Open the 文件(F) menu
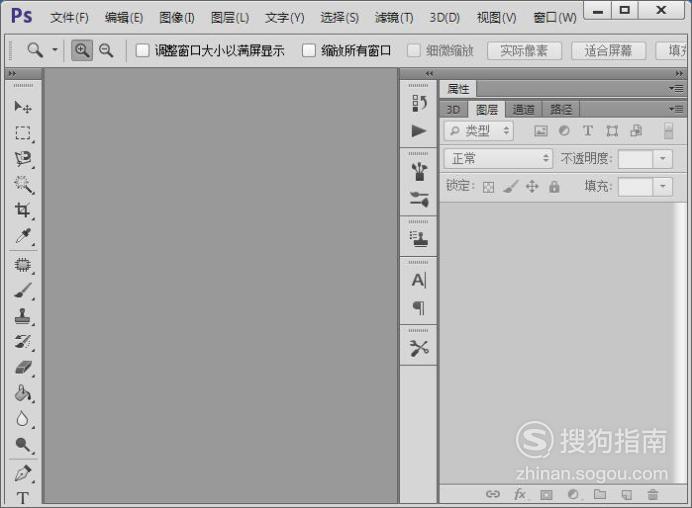Viewport: 692px width, 508px height. point(69,18)
